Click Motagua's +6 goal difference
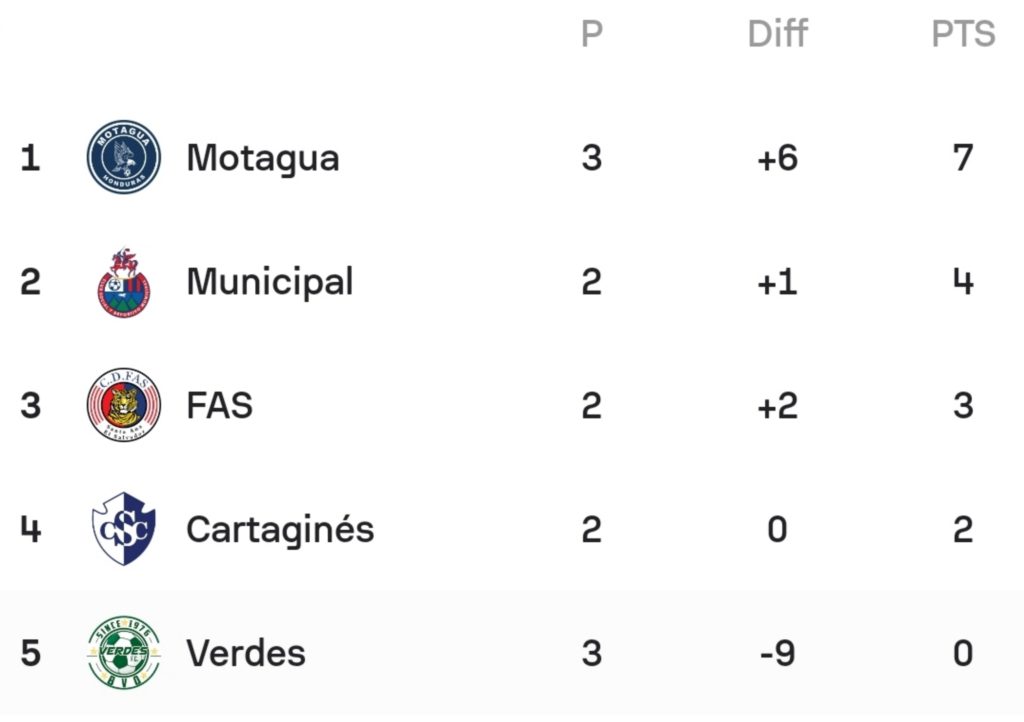The height and width of the screenshot is (722, 1024). (777, 158)
